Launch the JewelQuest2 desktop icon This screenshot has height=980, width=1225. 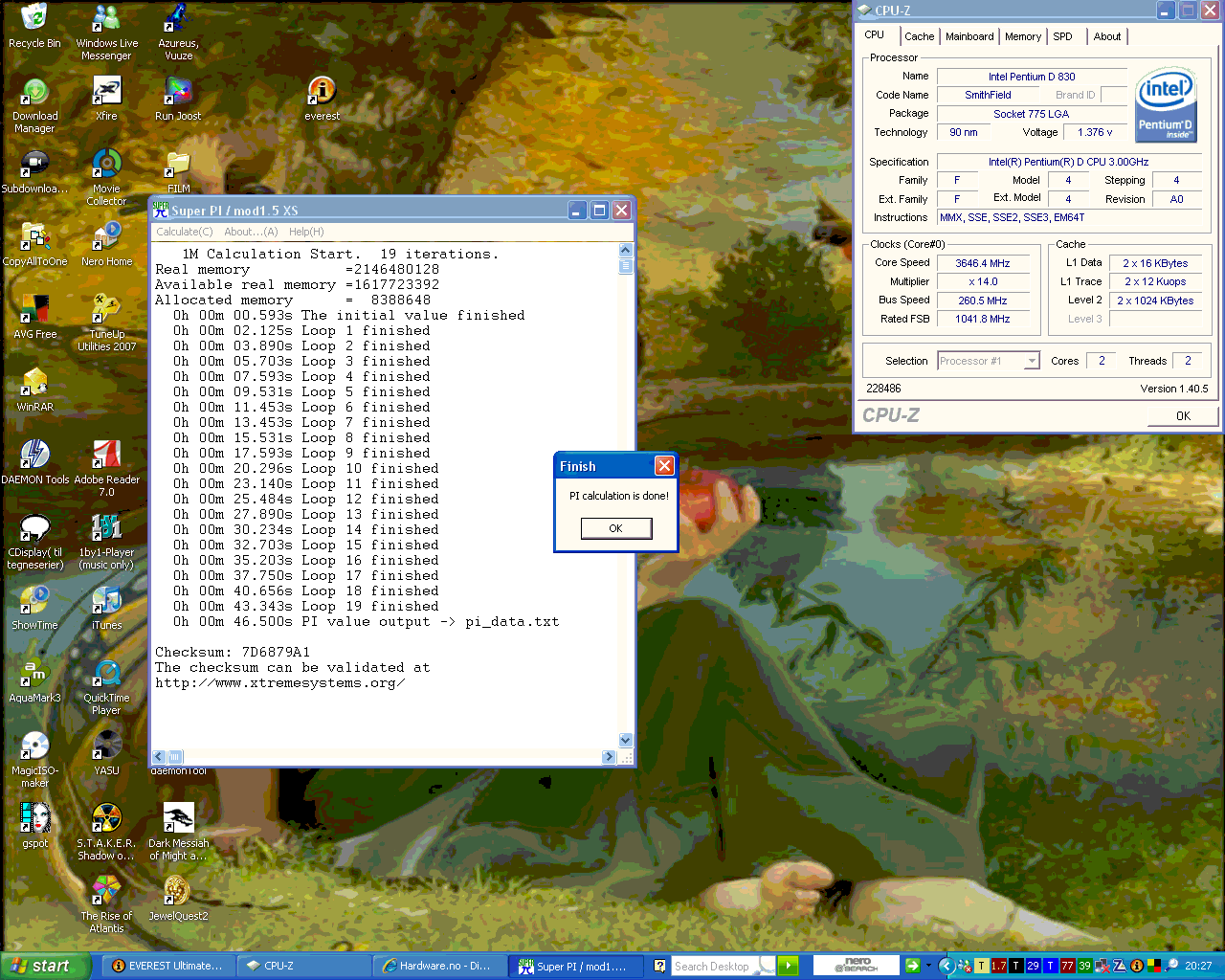click(x=178, y=899)
